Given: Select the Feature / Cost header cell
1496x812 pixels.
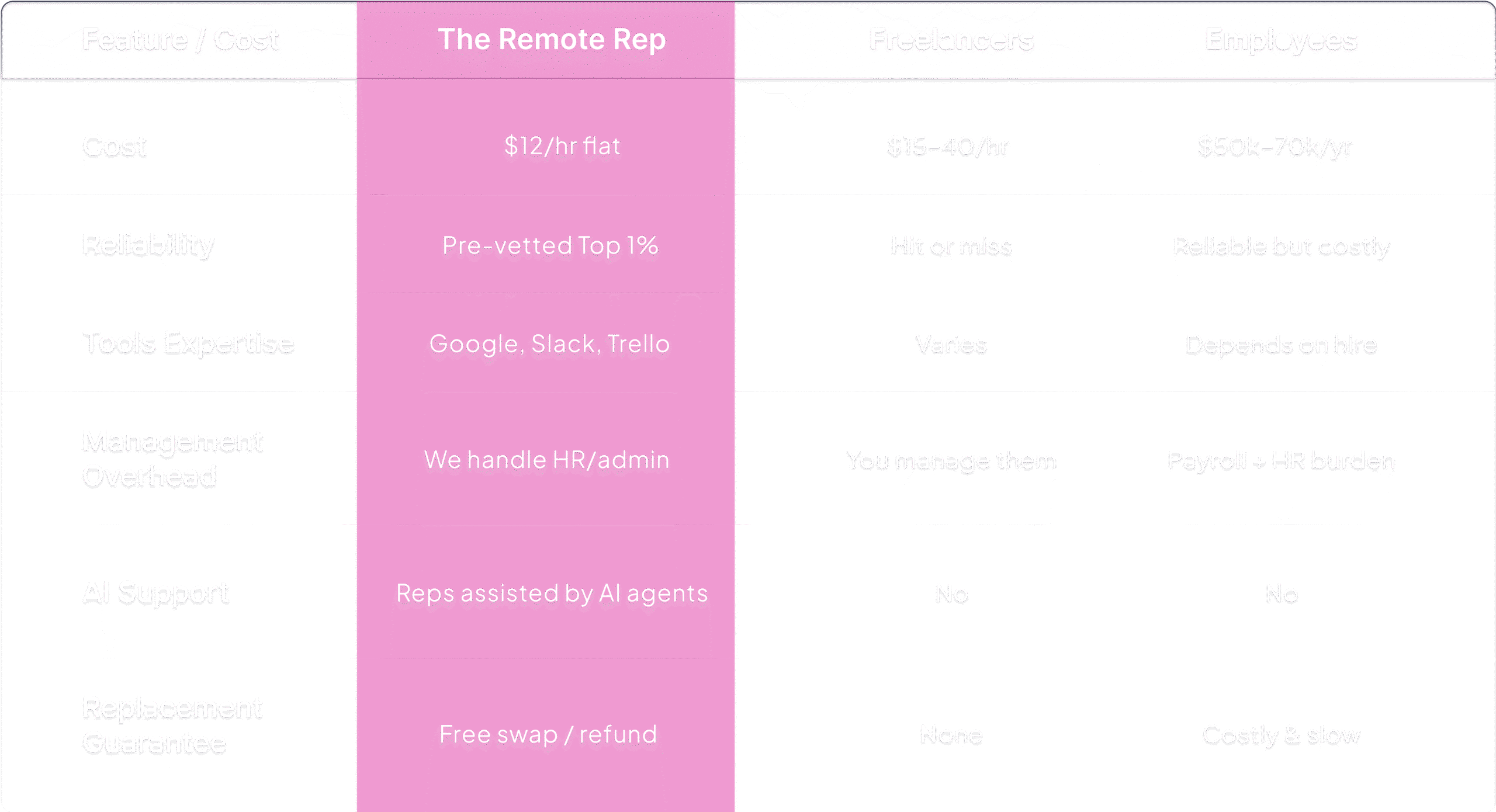Looking at the screenshot, I should coord(181,40).
